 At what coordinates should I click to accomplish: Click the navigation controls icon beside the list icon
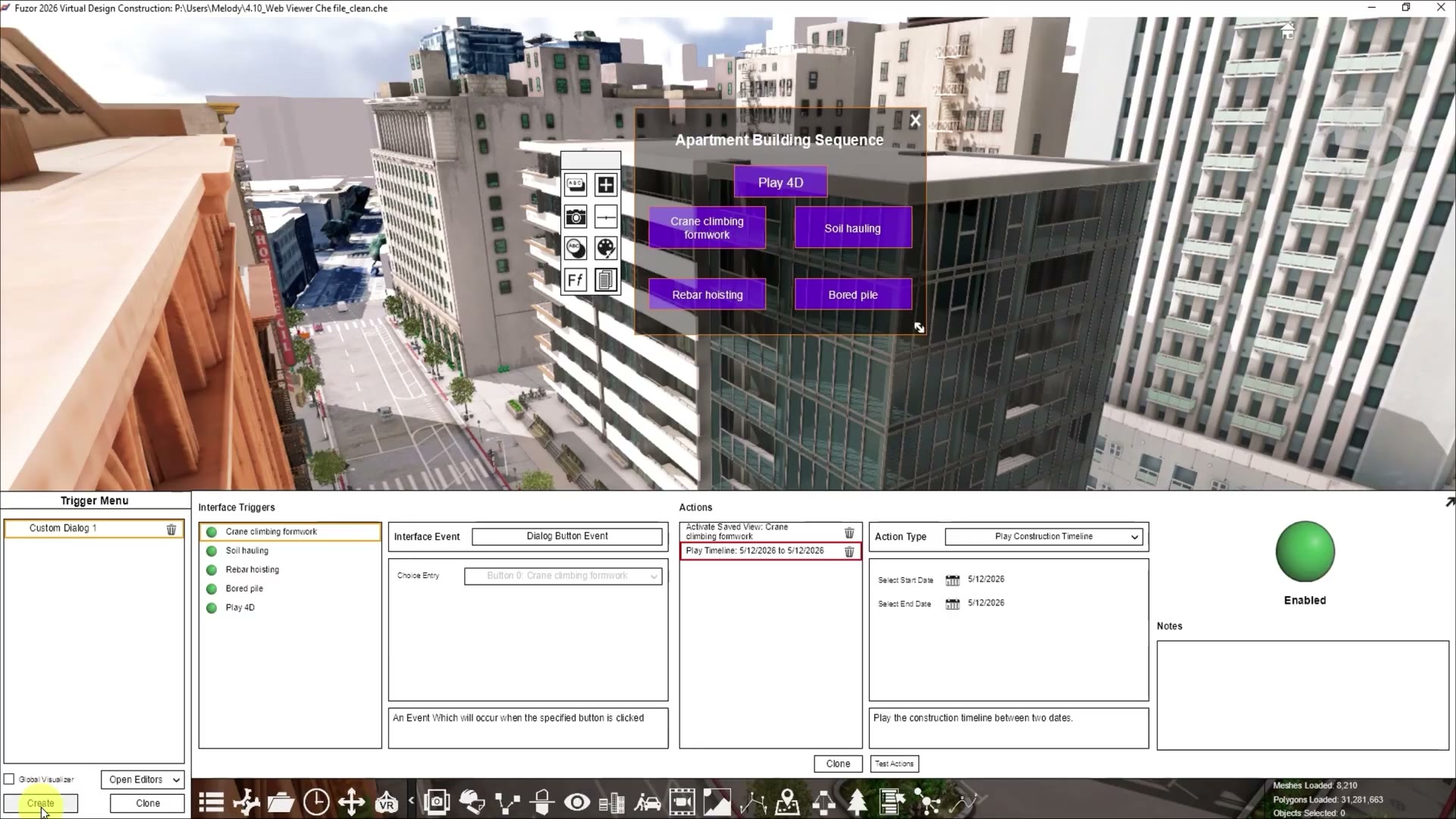click(246, 802)
